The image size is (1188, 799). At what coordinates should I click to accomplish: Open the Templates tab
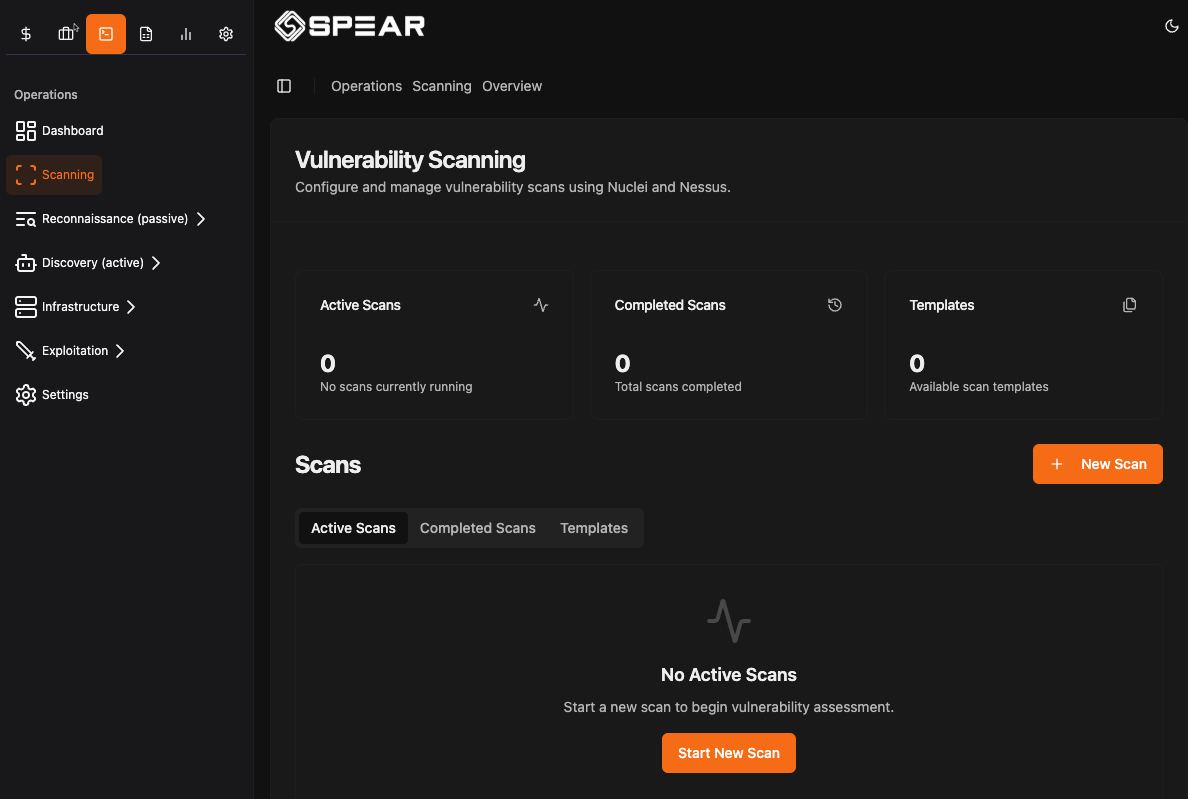click(x=594, y=528)
